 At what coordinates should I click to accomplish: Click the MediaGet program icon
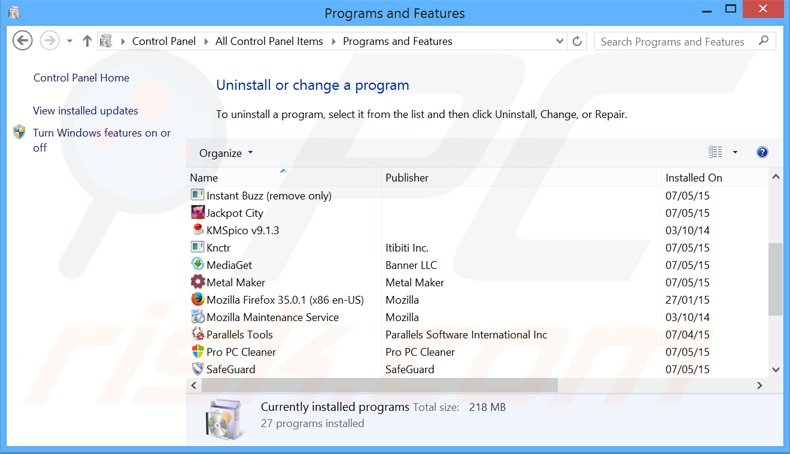(x=198, y=264)
